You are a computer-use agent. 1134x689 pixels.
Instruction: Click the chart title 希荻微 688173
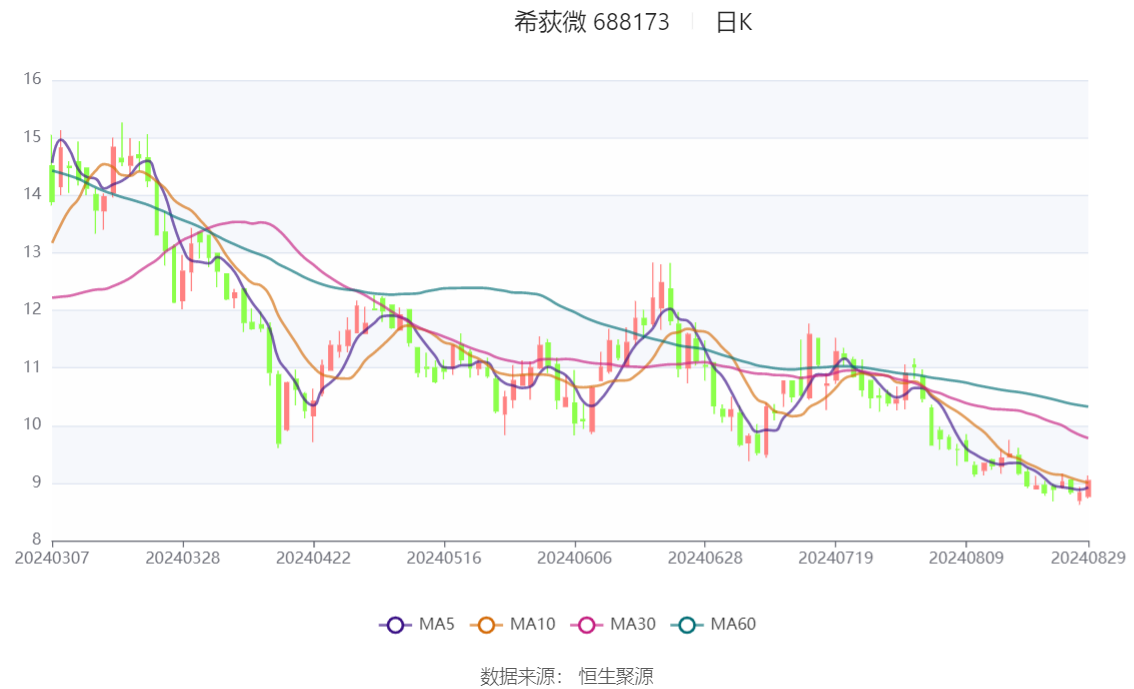tap(592, 22)
